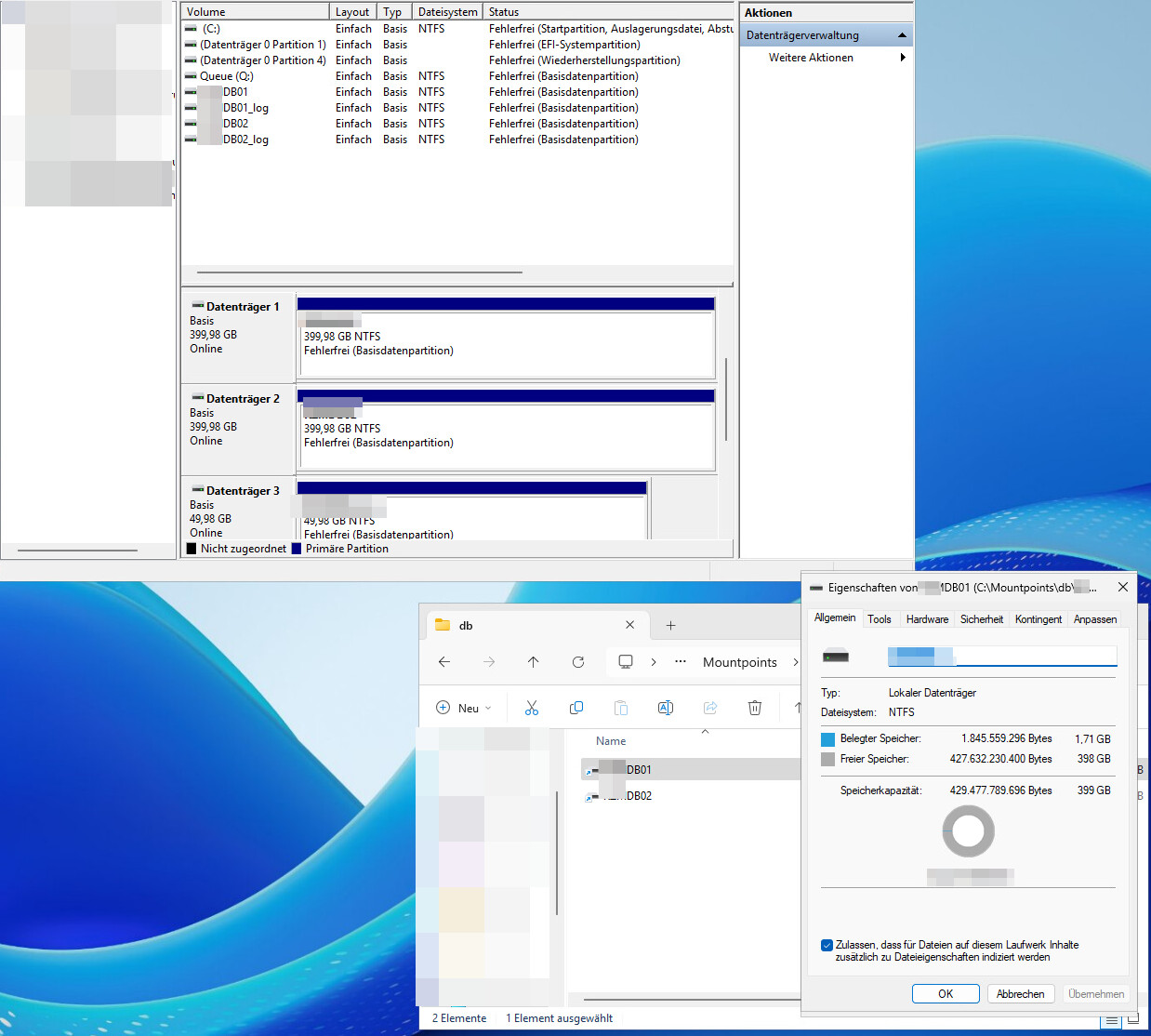Go back with the left arrow icon
The height and width of the screenshot is (1036, 1151).
[444, 662]
